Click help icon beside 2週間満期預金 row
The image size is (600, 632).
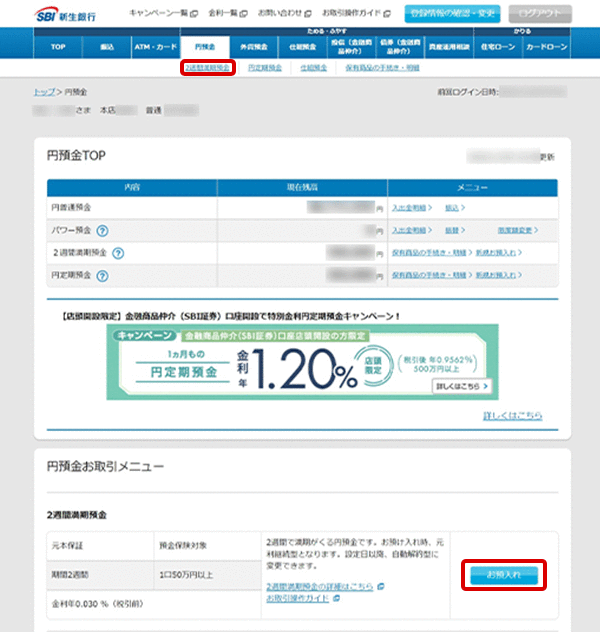131,253
